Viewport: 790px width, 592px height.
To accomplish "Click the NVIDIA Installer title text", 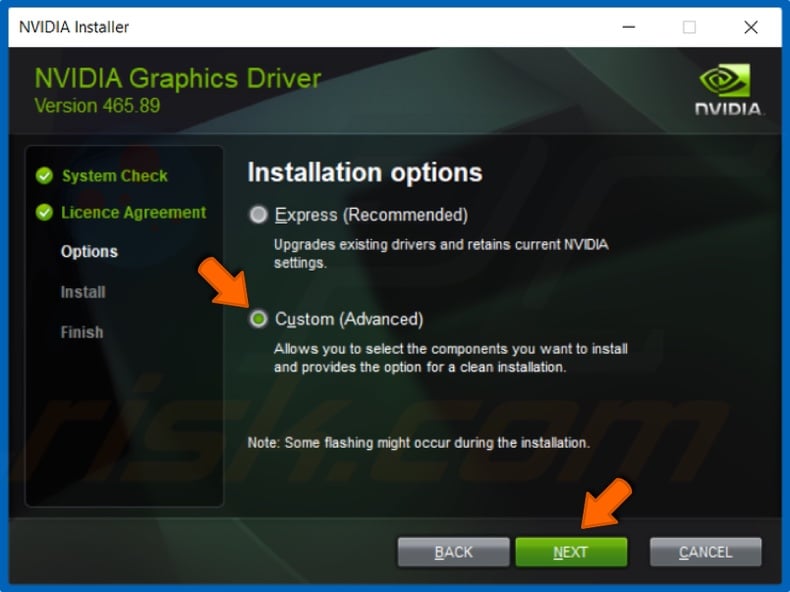I will (74, 27).
